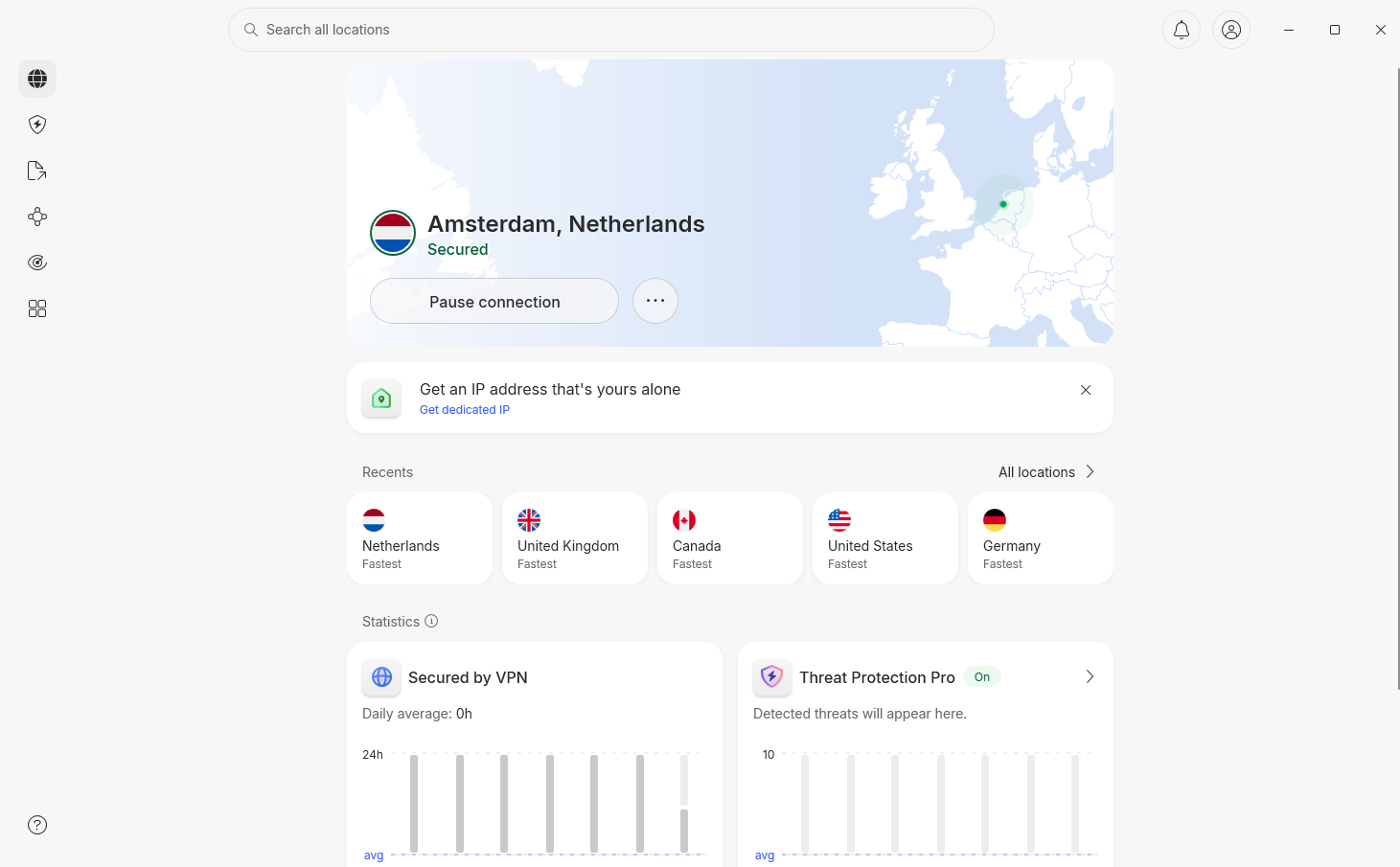This screenshot has width=1400, height=867.
Task: Click in the Search all locations field
Action: (x=611, y=30)
